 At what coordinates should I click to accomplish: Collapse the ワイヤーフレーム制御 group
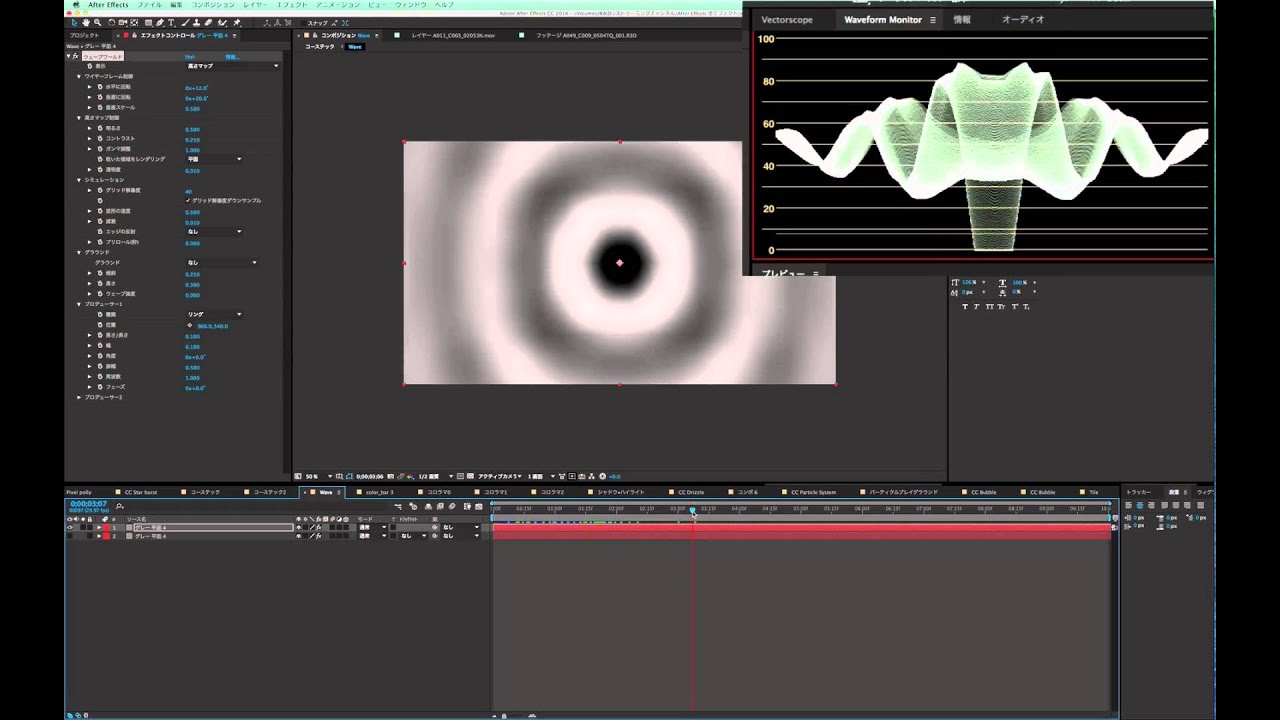79,76
